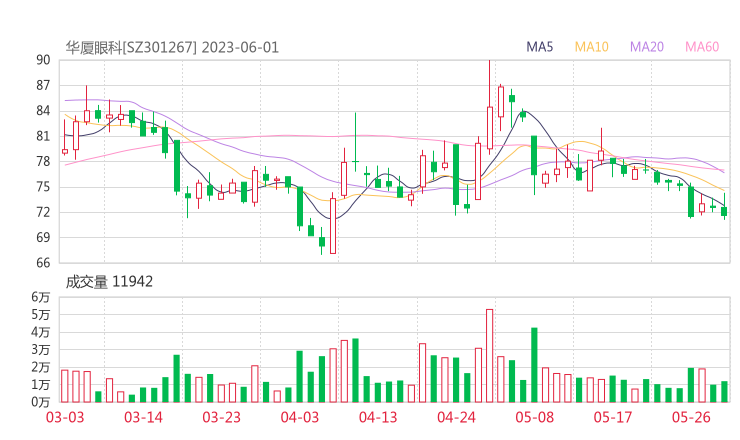Click the last green candlestick on the chart

point(724,207)
